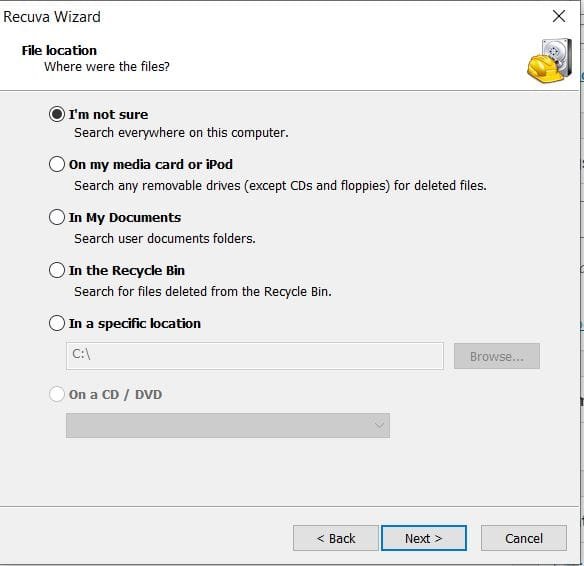Click the Recuva hard hat drive icon
Screen dimensions: 584x566
click(x=550, y=60)
